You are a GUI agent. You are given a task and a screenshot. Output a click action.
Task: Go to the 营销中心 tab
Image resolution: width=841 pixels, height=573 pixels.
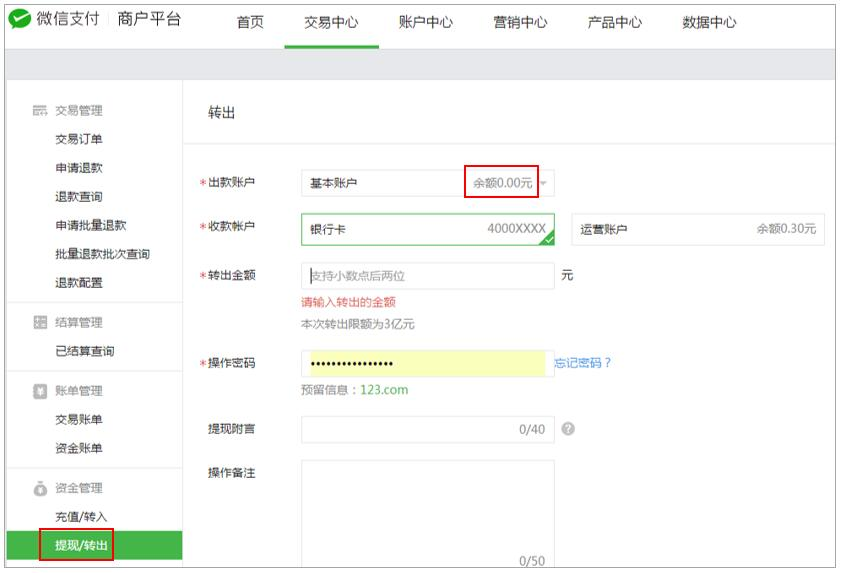tap(520, 22)
